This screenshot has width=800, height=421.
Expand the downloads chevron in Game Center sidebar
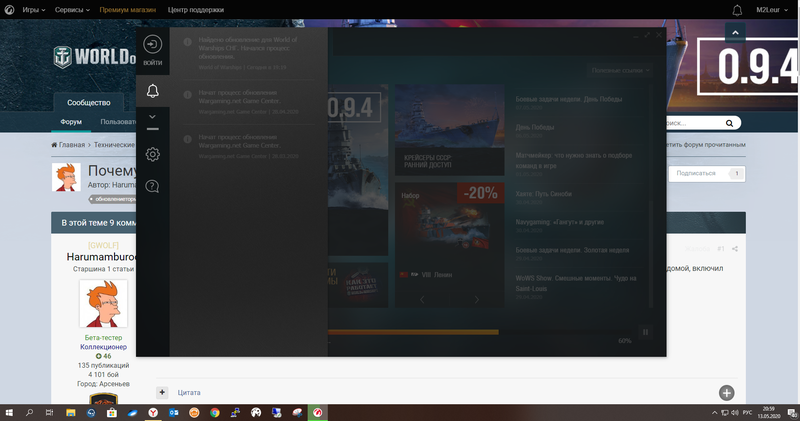point(152,116)
